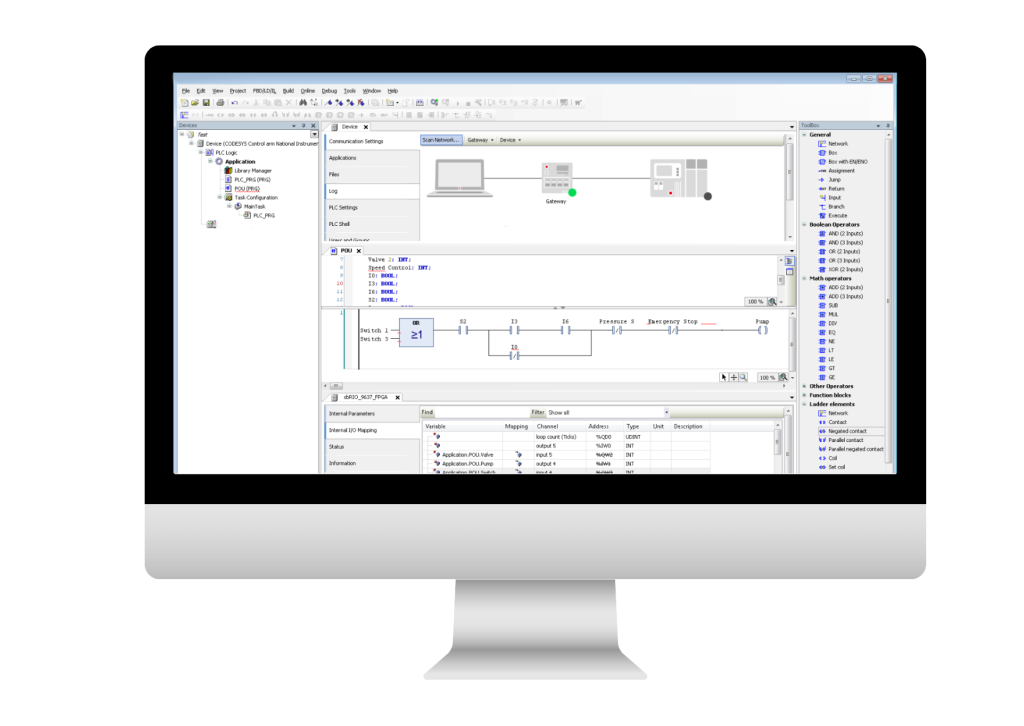The width and height of the screenshot is (1024, 726).
Task: Select Return element in ToolBox
Action: pos(831,189)
